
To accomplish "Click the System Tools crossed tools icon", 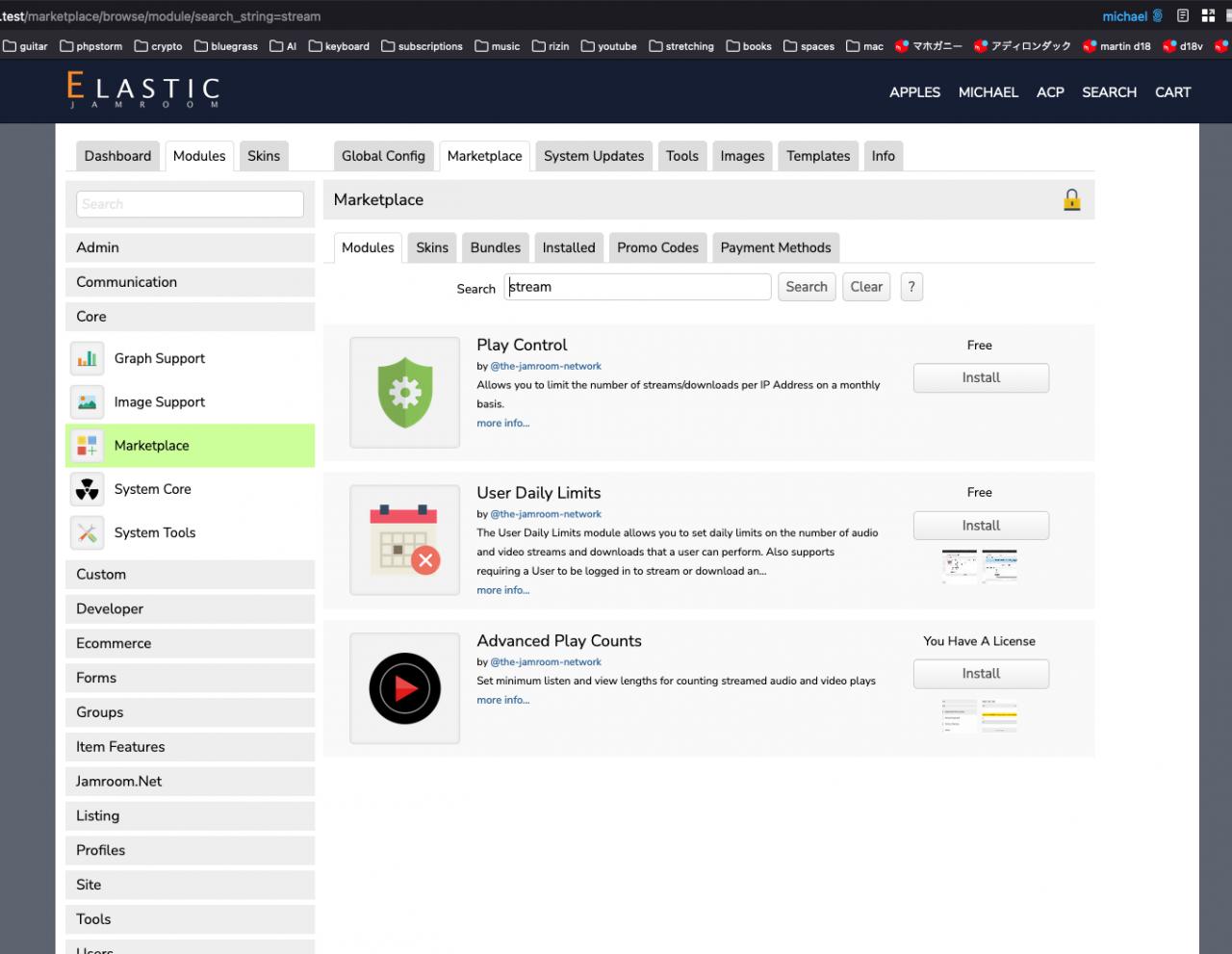I will coord(87,532).
